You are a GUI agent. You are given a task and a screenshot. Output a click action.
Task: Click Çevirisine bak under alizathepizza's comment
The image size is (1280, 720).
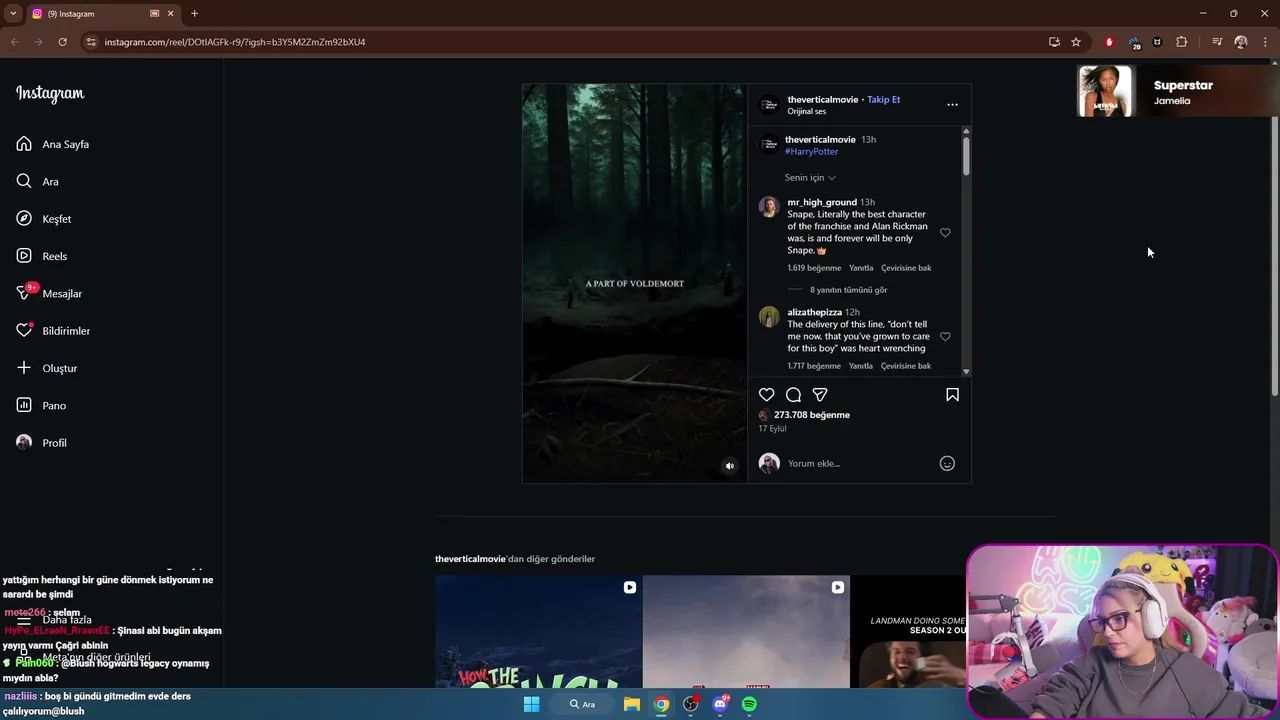click(906, 366)
